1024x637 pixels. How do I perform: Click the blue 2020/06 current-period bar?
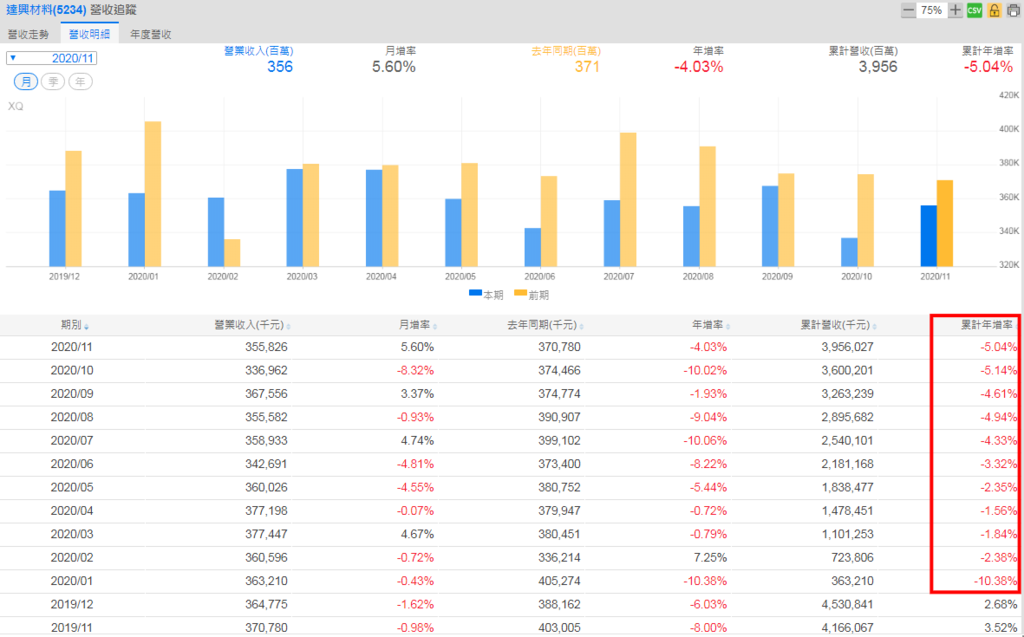(533, 248)
